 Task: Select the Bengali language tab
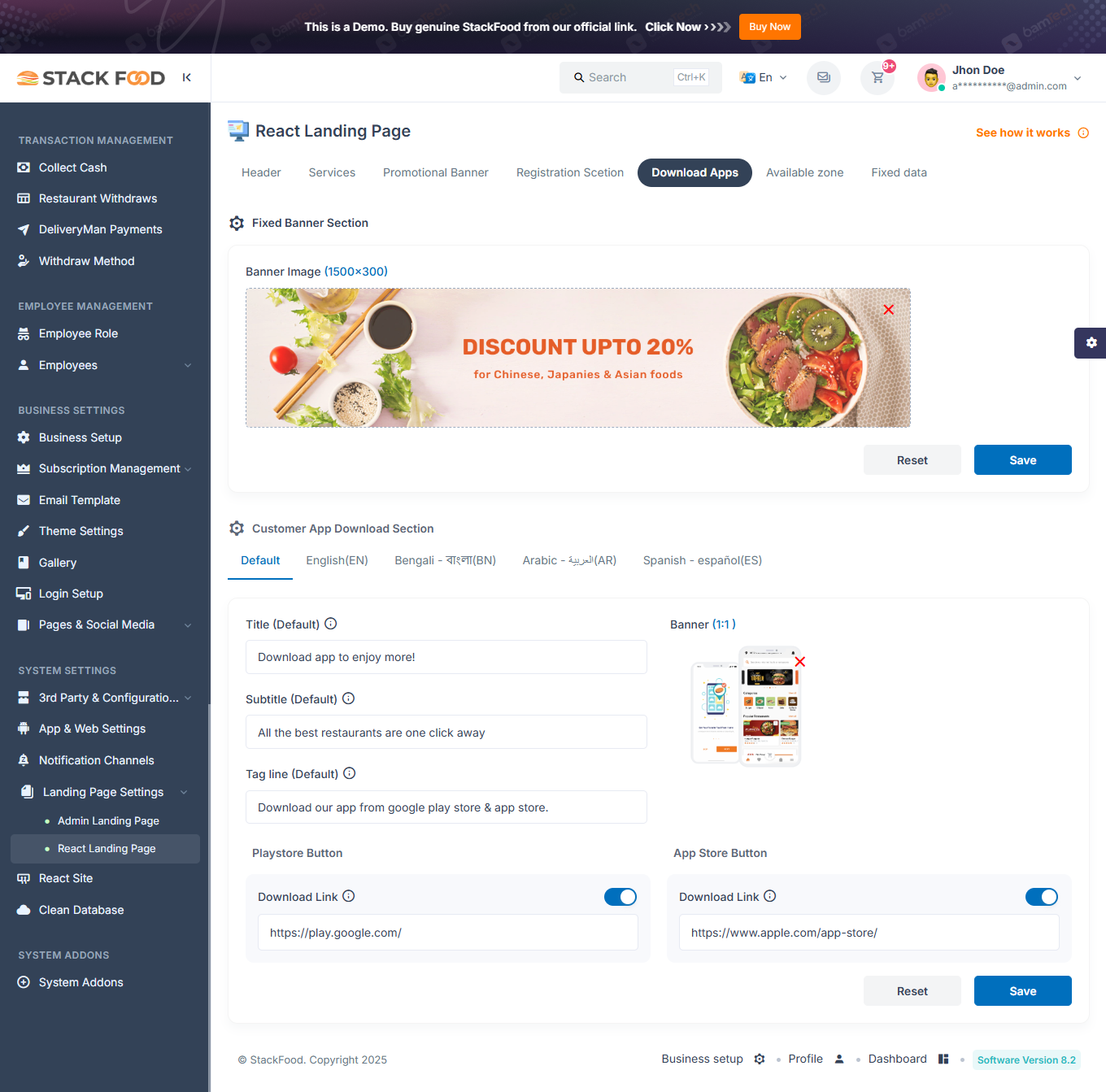pos(446,560)
